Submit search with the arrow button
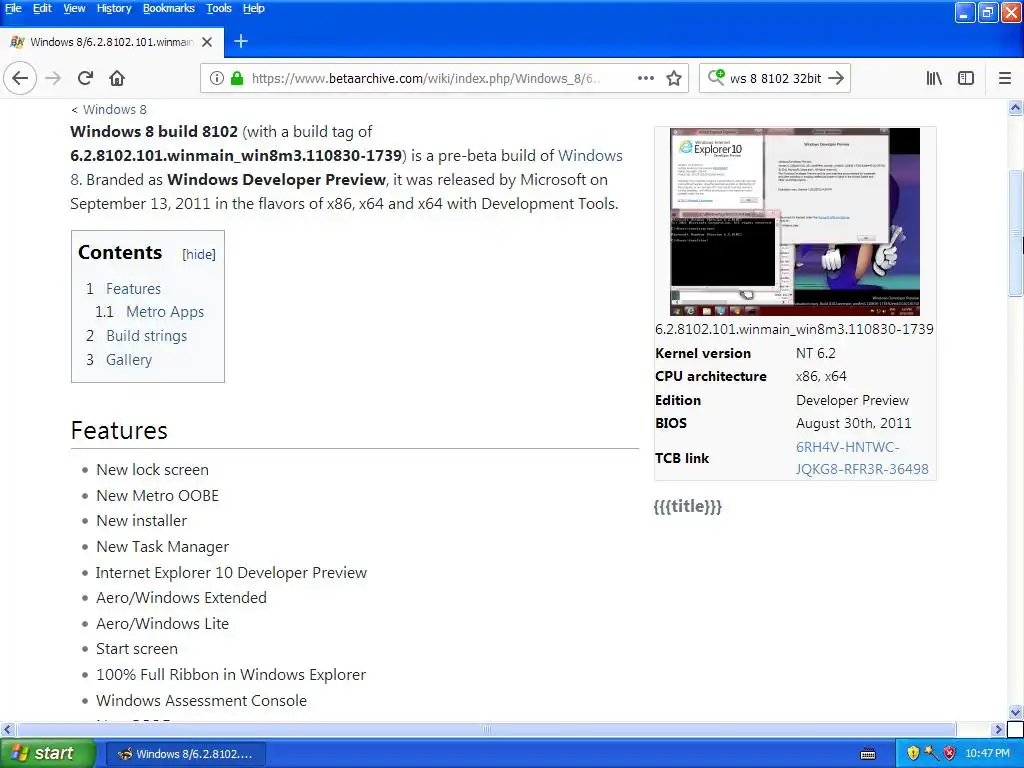1024x768 pixels. [x=836, y=78]
